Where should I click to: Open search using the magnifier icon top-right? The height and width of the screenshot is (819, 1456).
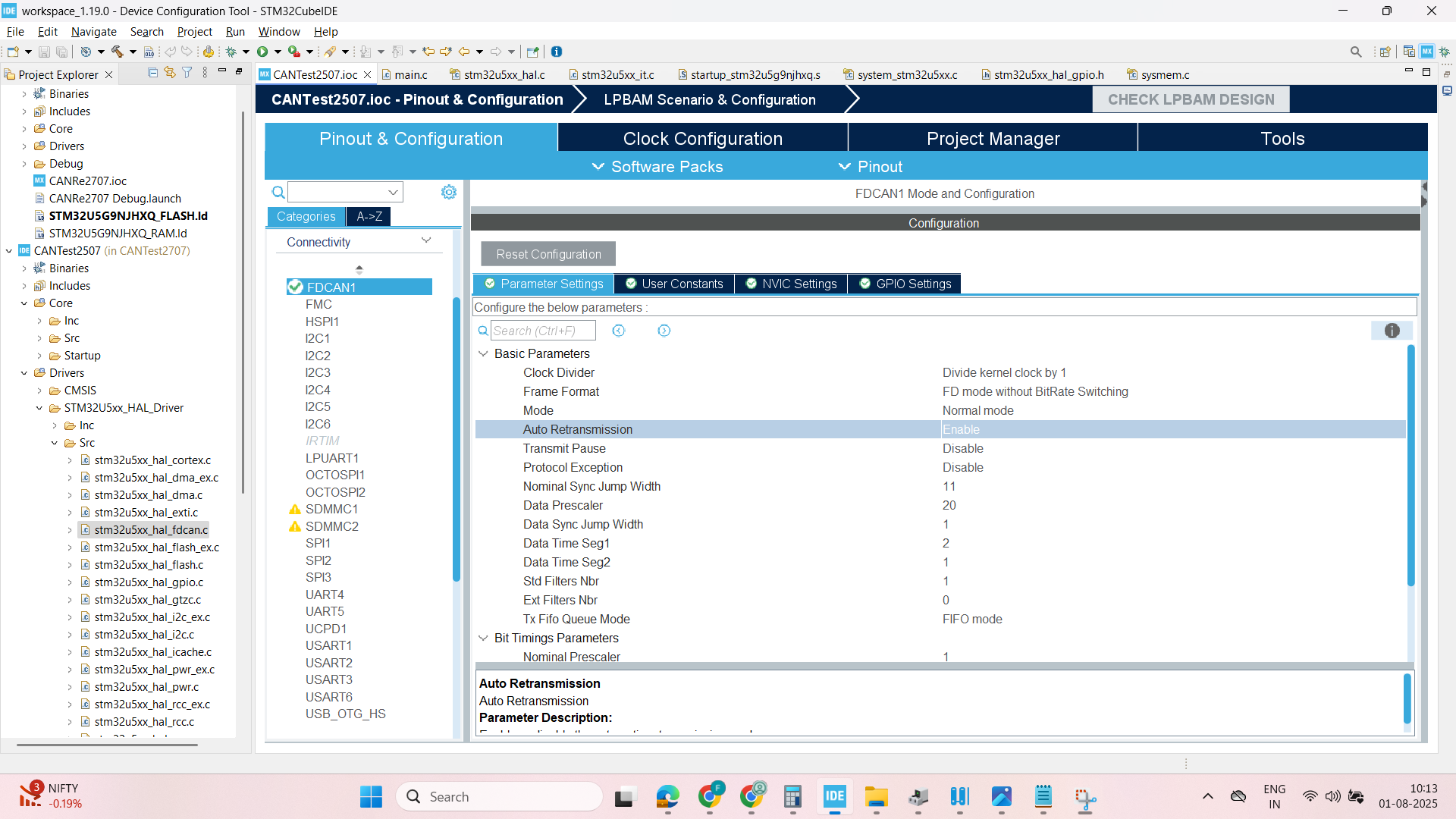click(x=1357, y=51)
